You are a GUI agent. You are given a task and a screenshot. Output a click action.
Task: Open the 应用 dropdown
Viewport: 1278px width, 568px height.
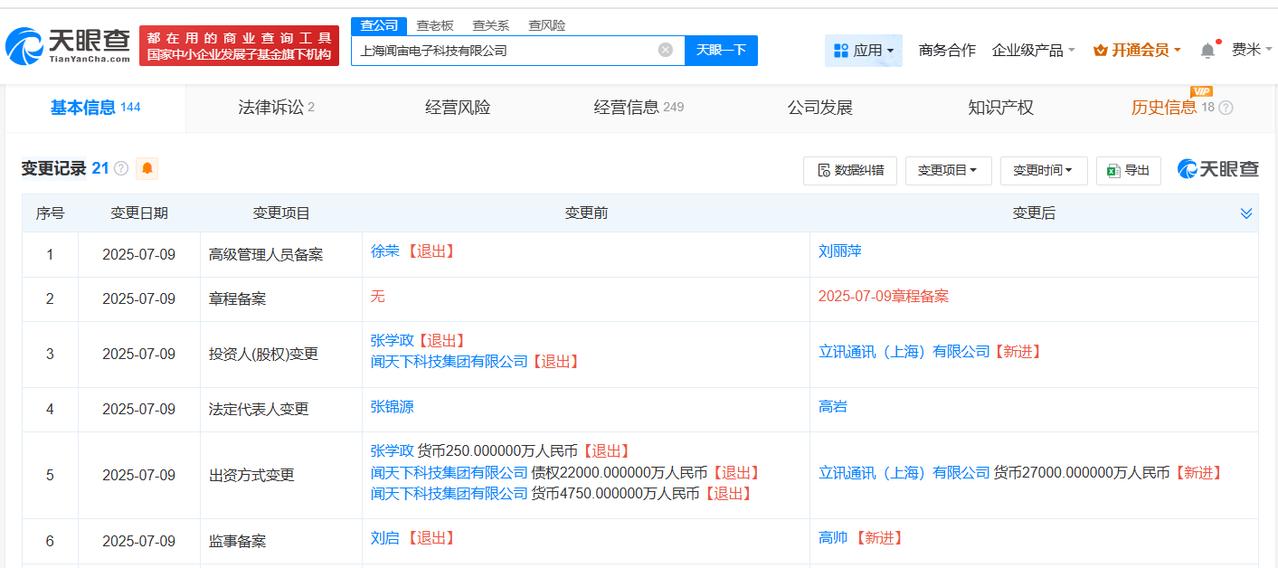pos(863,50)
